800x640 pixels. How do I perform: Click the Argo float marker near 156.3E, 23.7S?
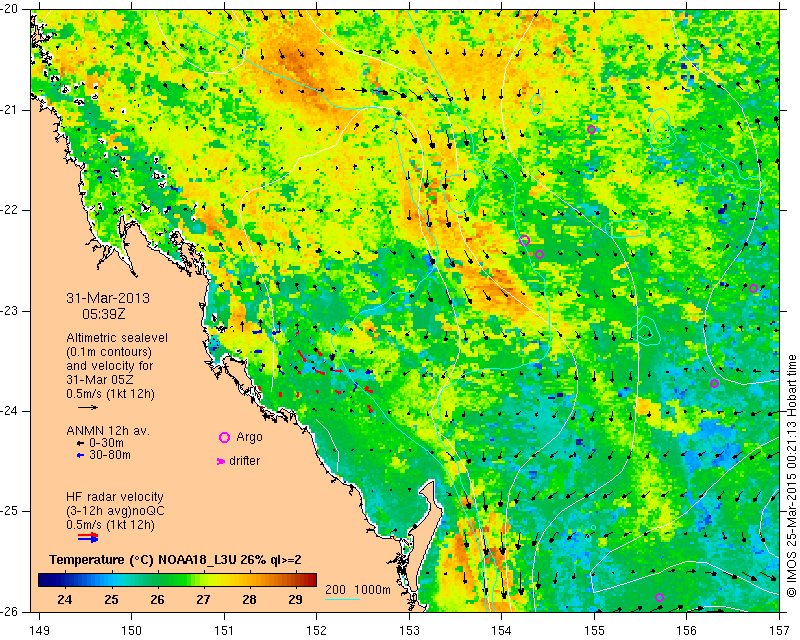tap(714, 383)
